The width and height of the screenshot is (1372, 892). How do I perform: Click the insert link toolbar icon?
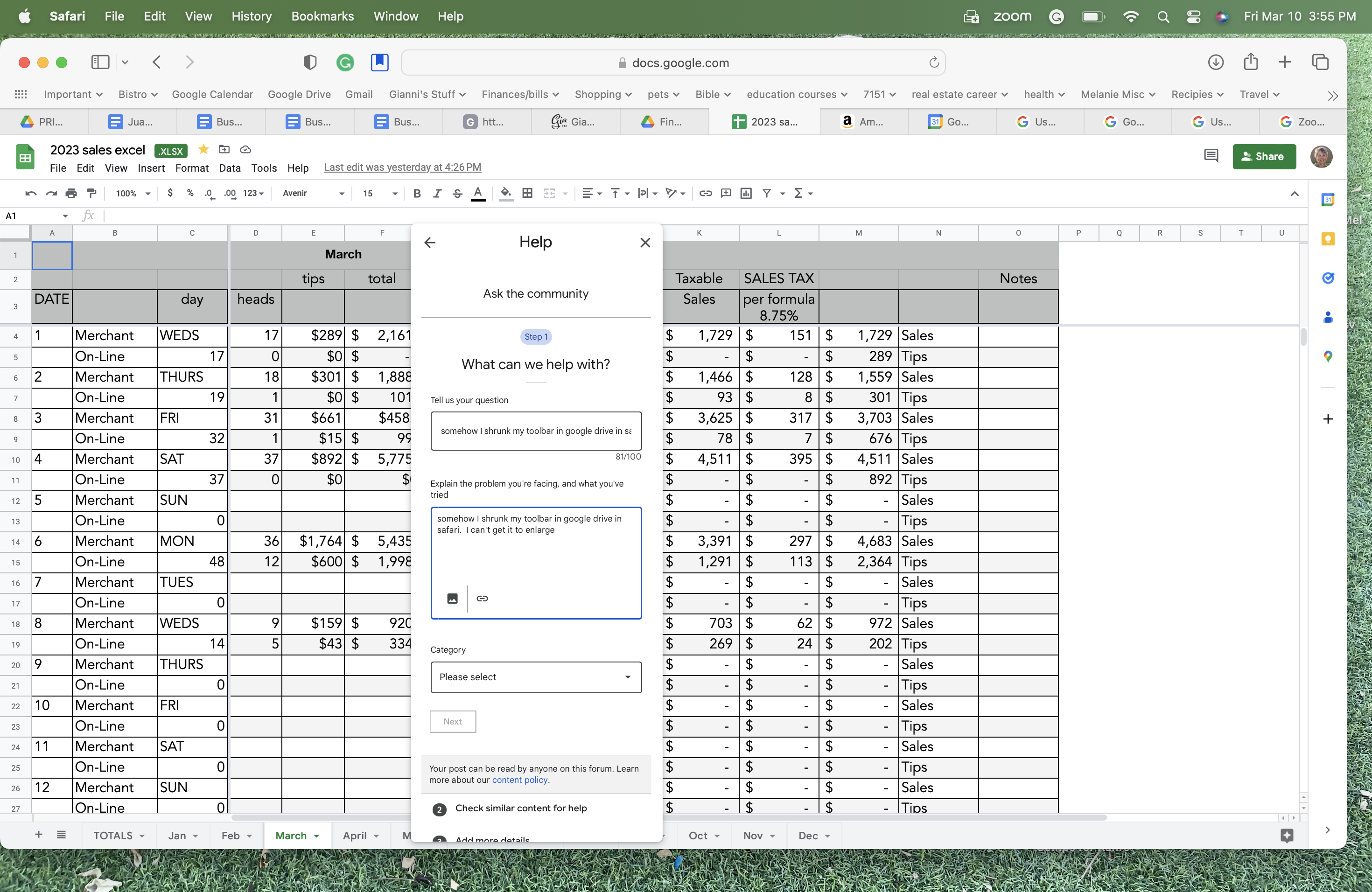pos(705,193)
